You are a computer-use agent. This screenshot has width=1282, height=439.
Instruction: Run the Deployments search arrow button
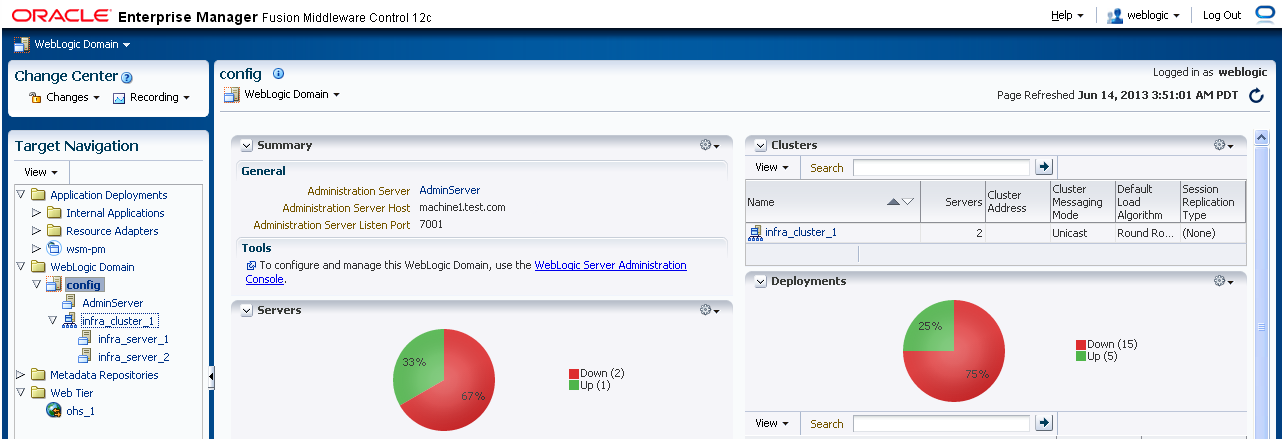coord(1044,423)
